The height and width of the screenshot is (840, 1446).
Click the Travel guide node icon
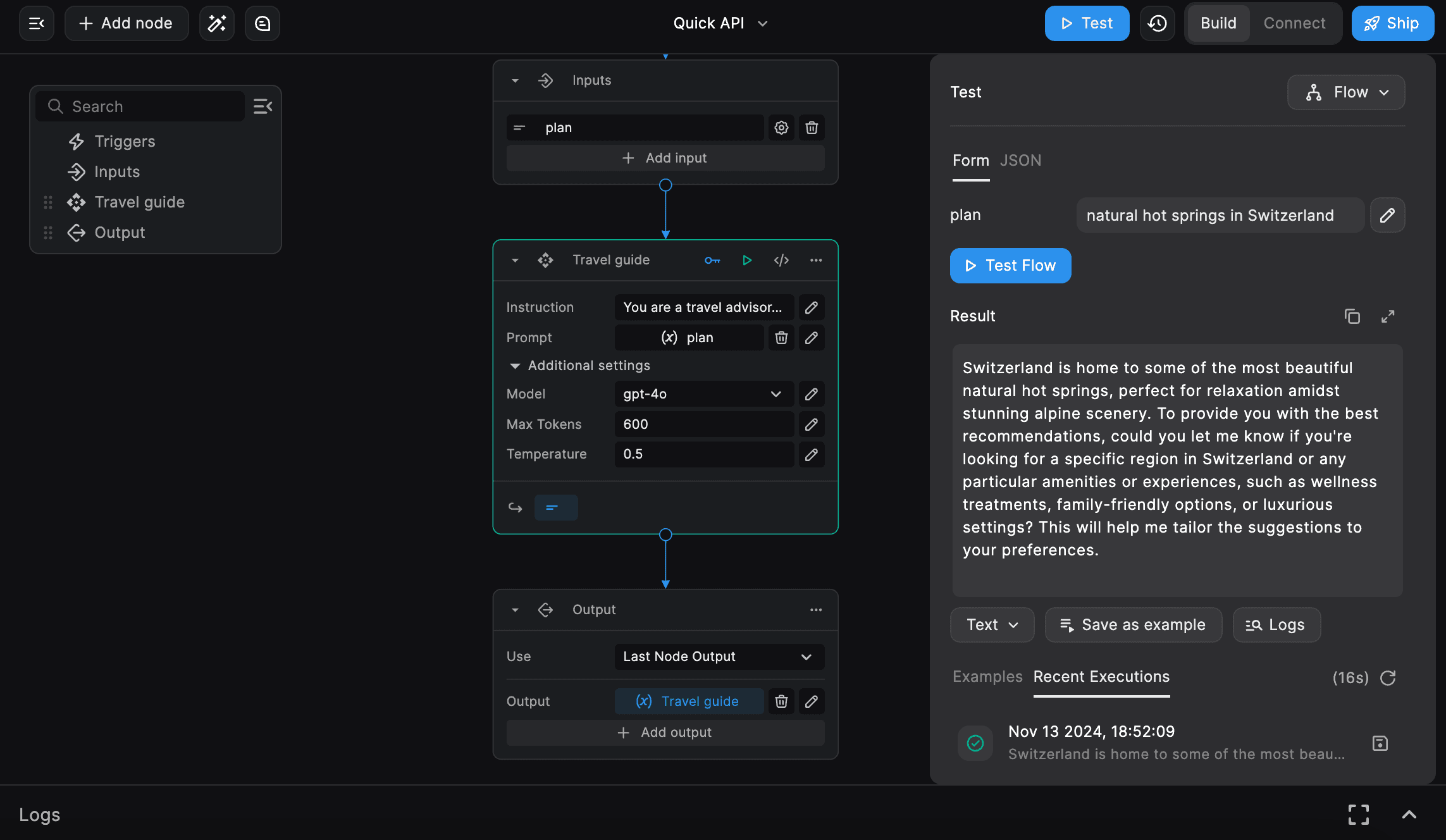(545, 260)
